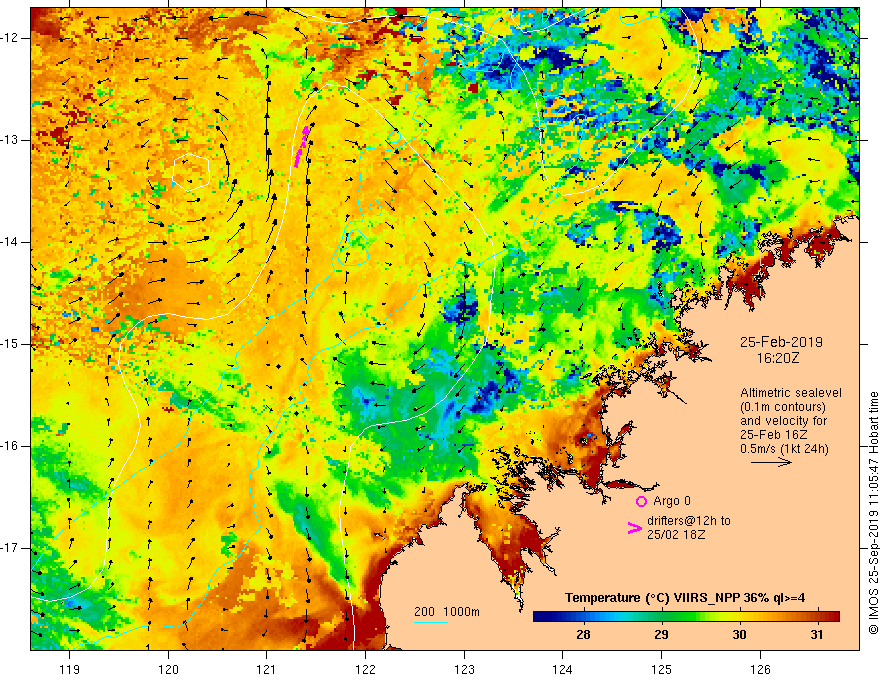Click the longitude axis label 121
The width and height of the screenshot is (880, 680).
point(267,669)
